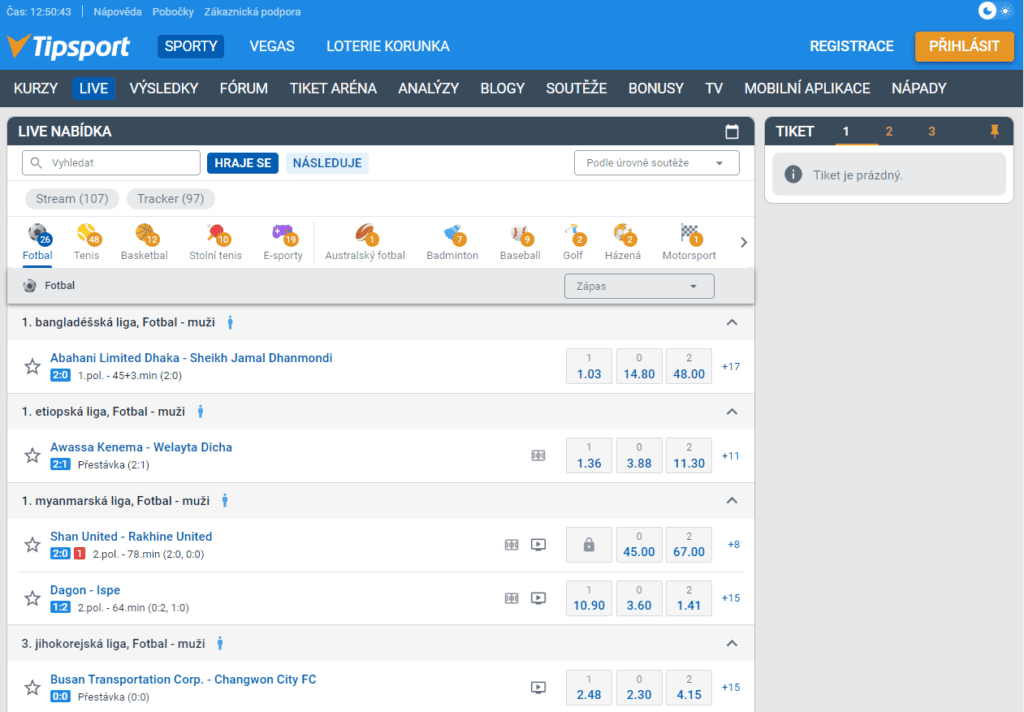Select the Stolní tenis sport icon
Image resolution: width=1024 pixels, height=712 pixels.
[216, 242]
